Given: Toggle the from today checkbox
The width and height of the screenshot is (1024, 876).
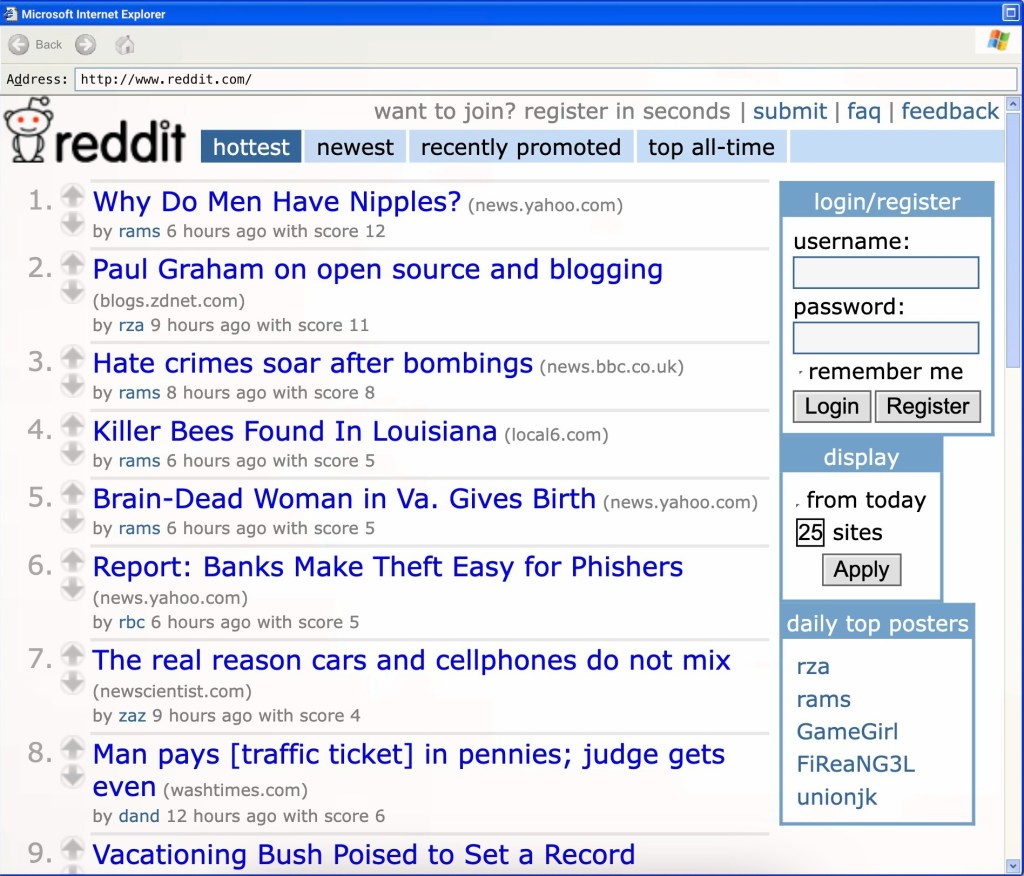Looking at the screenshot, I should 798,502.
